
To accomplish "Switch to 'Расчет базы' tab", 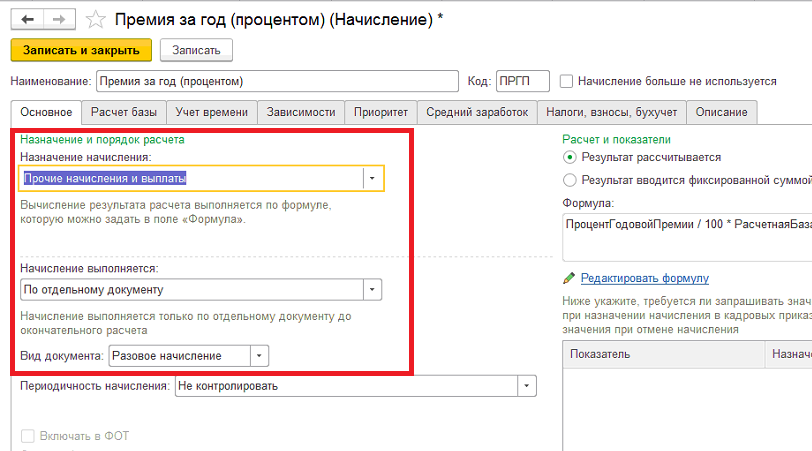I will [x=124, y=112].
